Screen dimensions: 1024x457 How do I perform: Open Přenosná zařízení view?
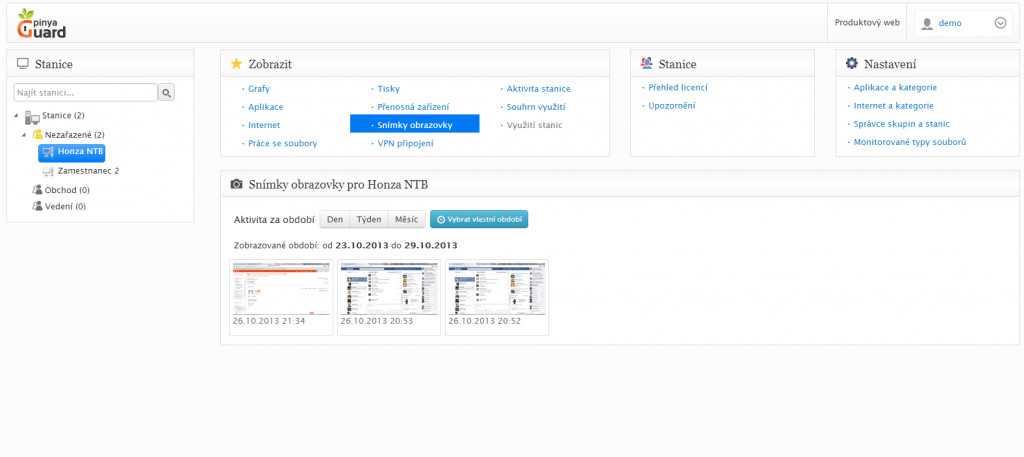(413, 106)
